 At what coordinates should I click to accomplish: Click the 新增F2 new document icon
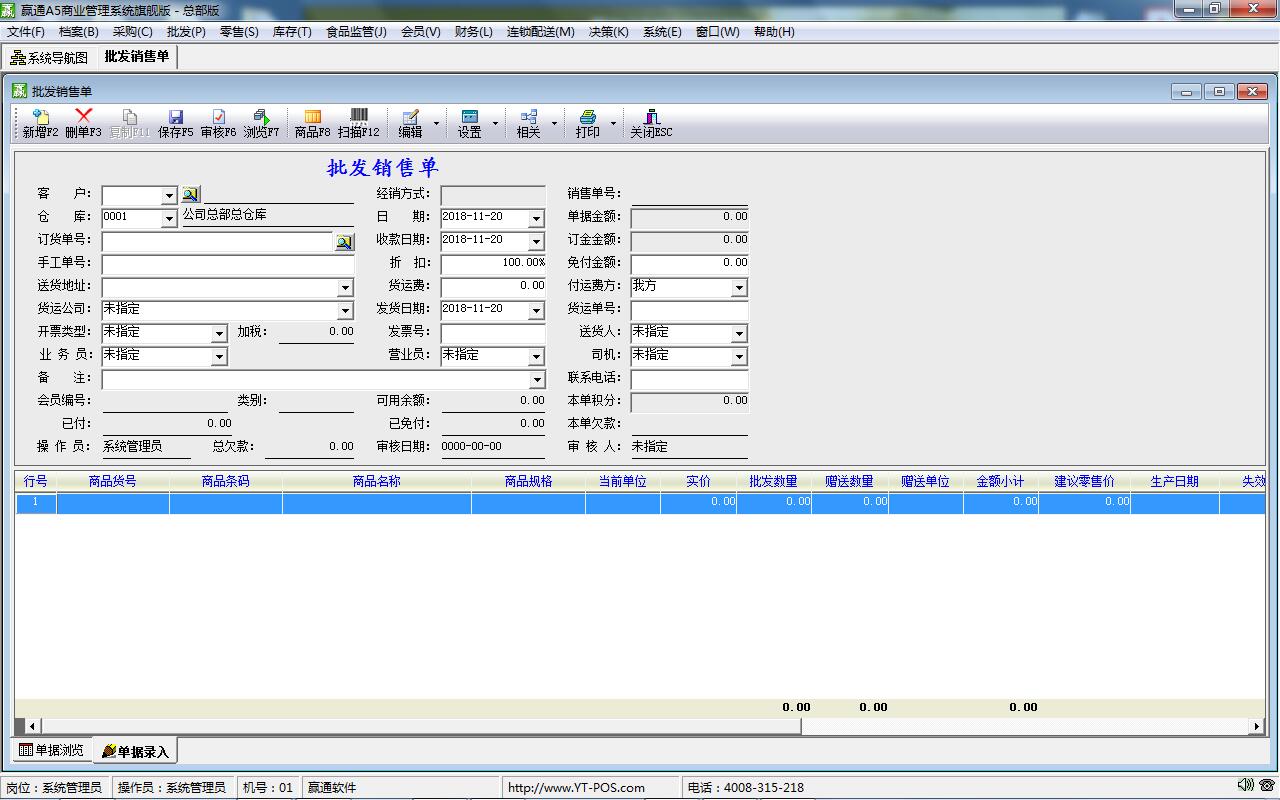40,123
